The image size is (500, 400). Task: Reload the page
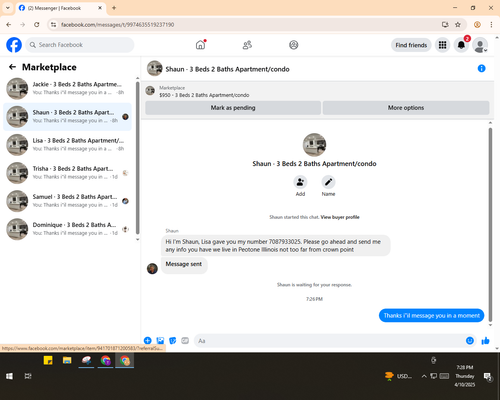tap(37, 25)
